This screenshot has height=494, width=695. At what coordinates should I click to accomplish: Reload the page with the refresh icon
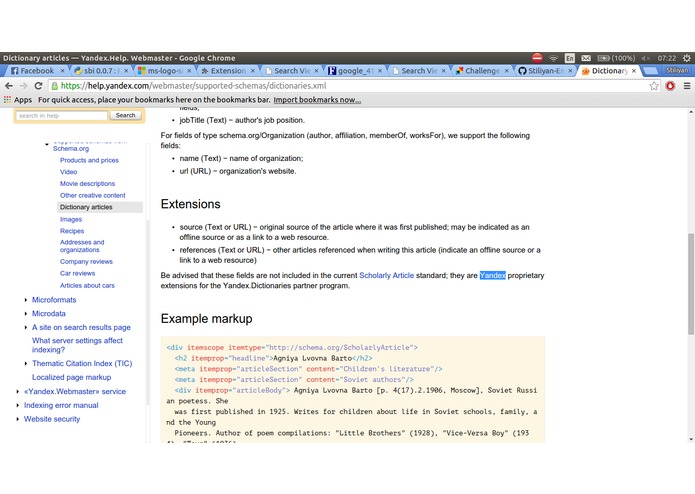pyautogui.click(x=38, y=86)
